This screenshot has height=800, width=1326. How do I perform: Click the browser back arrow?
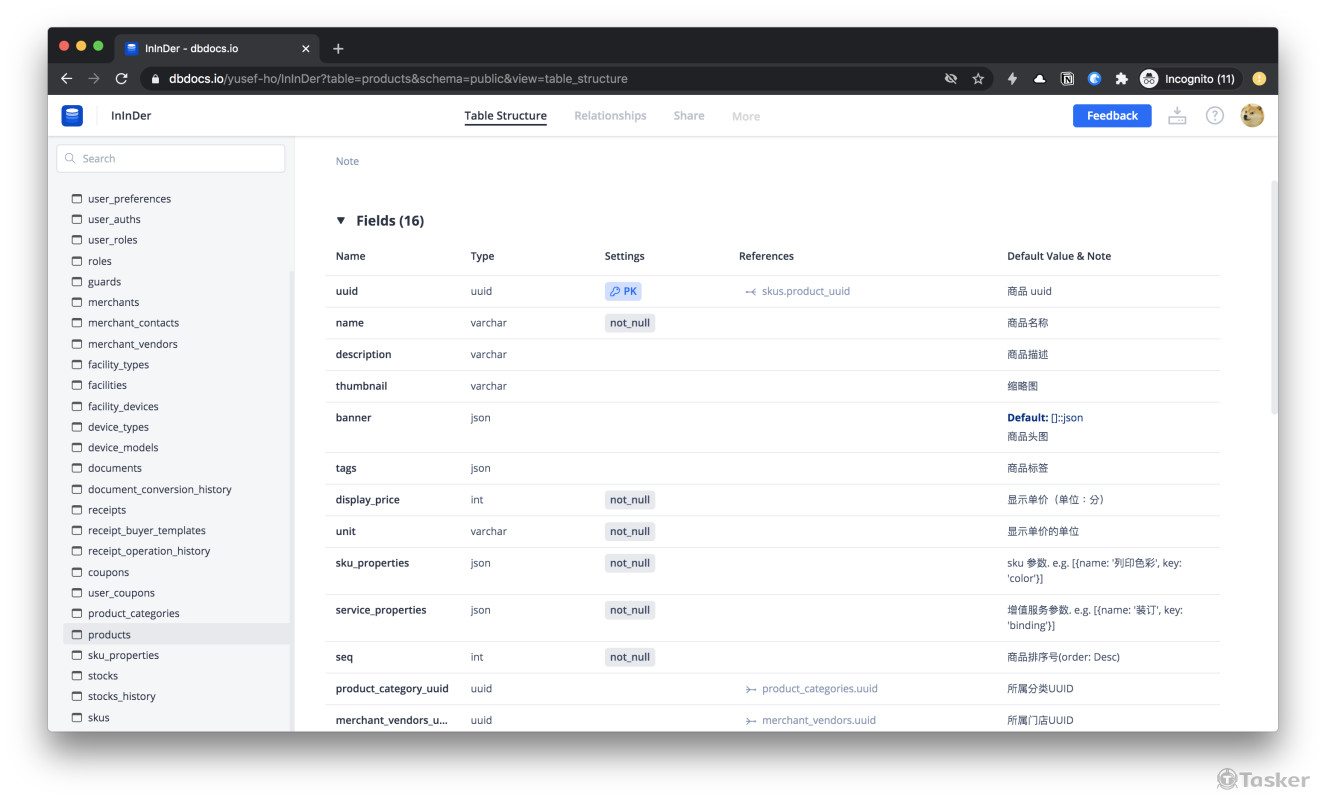click(66, 79)
